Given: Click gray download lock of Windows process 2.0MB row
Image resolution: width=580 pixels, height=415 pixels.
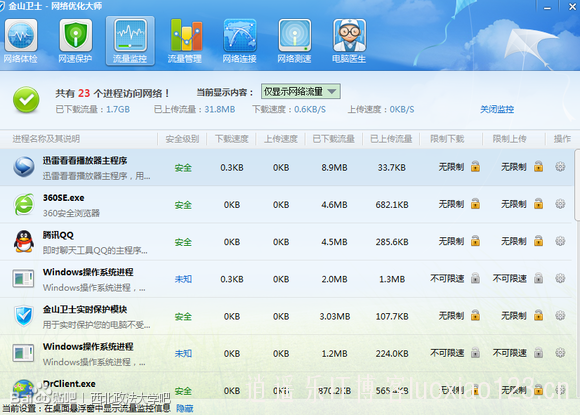Looking at the screenshot, I should pos(475,278).
